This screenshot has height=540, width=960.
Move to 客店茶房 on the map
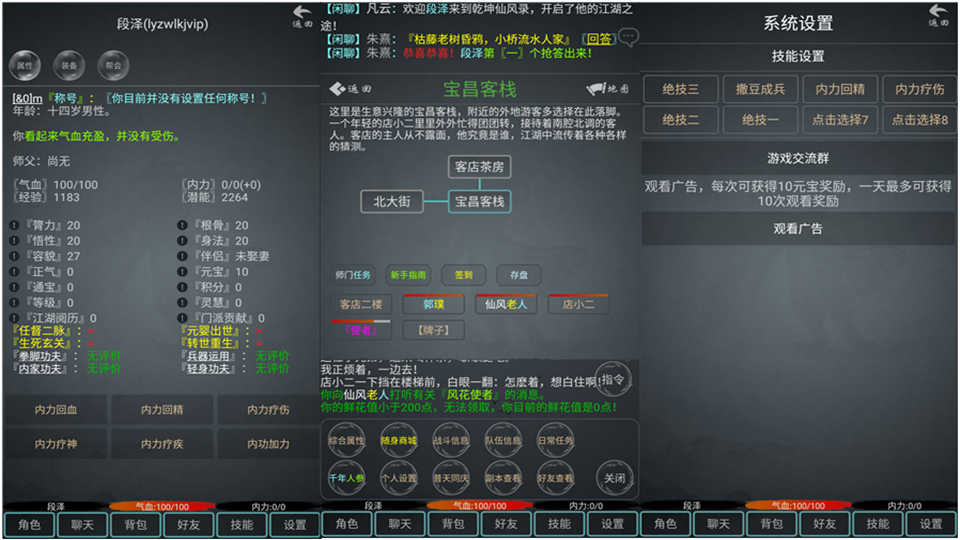pos(479,167)
